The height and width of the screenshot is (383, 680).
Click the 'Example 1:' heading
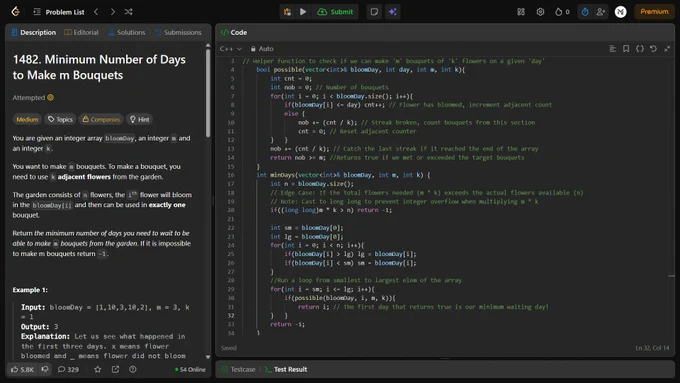click(30, 290)
